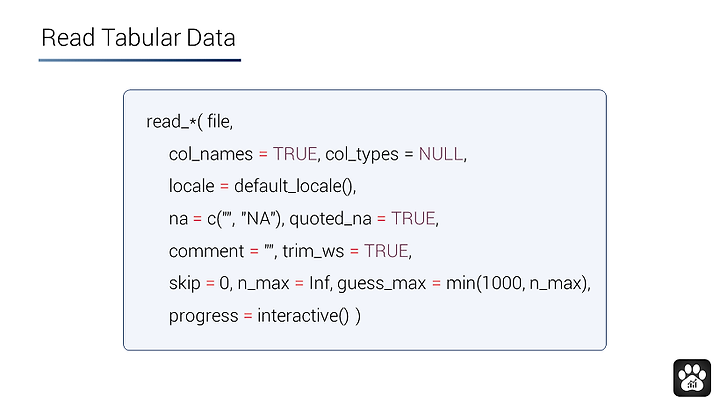The width and height of the screenshot is (720, 404).
Task: Click the Inf value after n_max
Action: [x=319, y=283]
